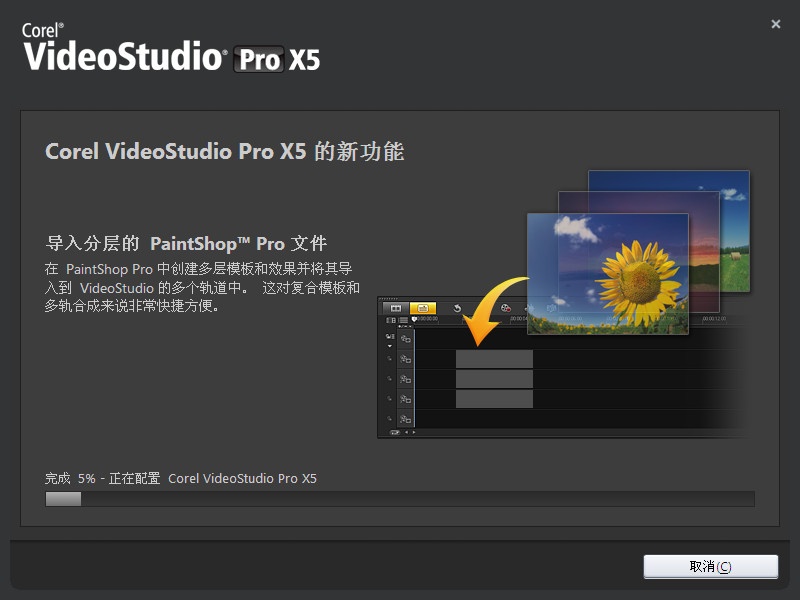
Task: Close the installer window
Action: tap(776, 24)
